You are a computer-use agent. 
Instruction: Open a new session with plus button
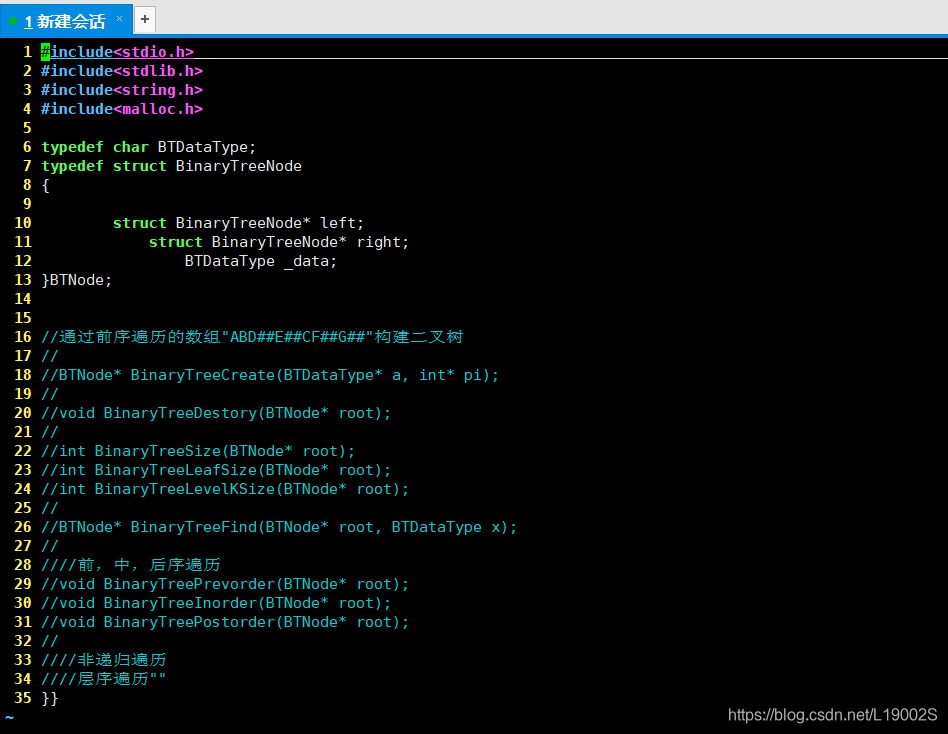pyautogui.click(x=144, y=19)
